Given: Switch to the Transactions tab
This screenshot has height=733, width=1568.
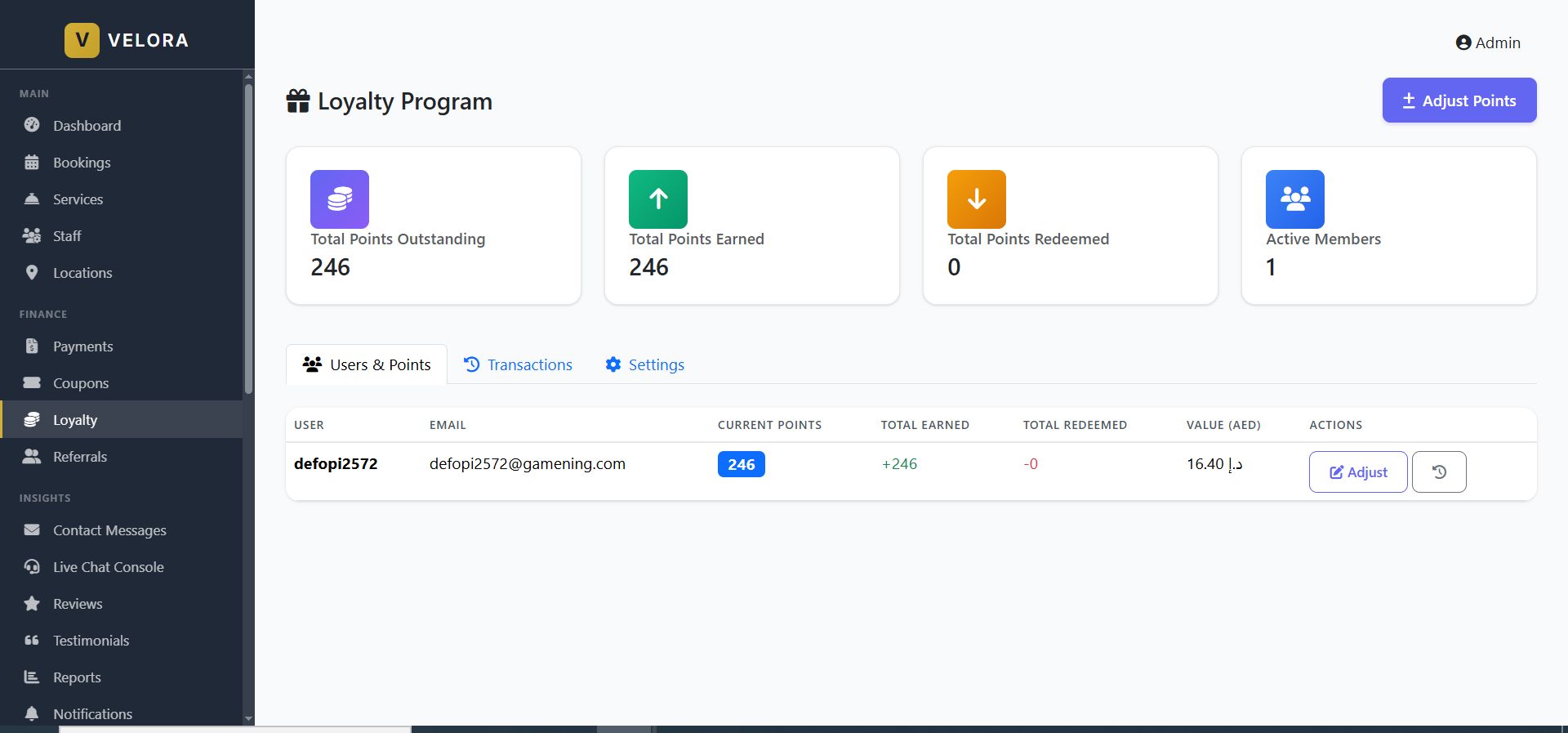Looking at the screenshot, I should (518, 364).
